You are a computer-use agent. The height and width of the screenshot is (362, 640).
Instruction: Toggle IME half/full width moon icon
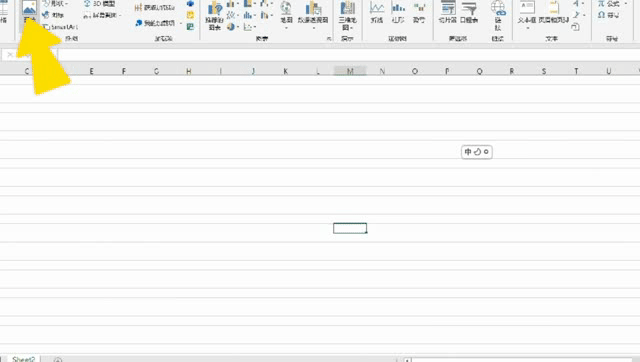[x=477, y=152]
